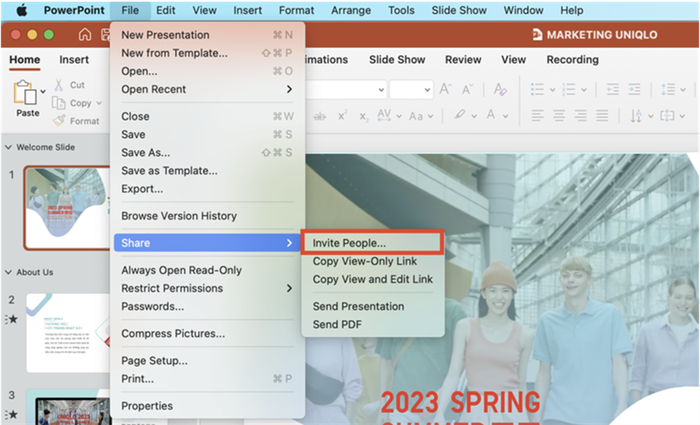The image size is (700, 425).
Task: Click the Paste clipboard icon
Action: (25, 92)
